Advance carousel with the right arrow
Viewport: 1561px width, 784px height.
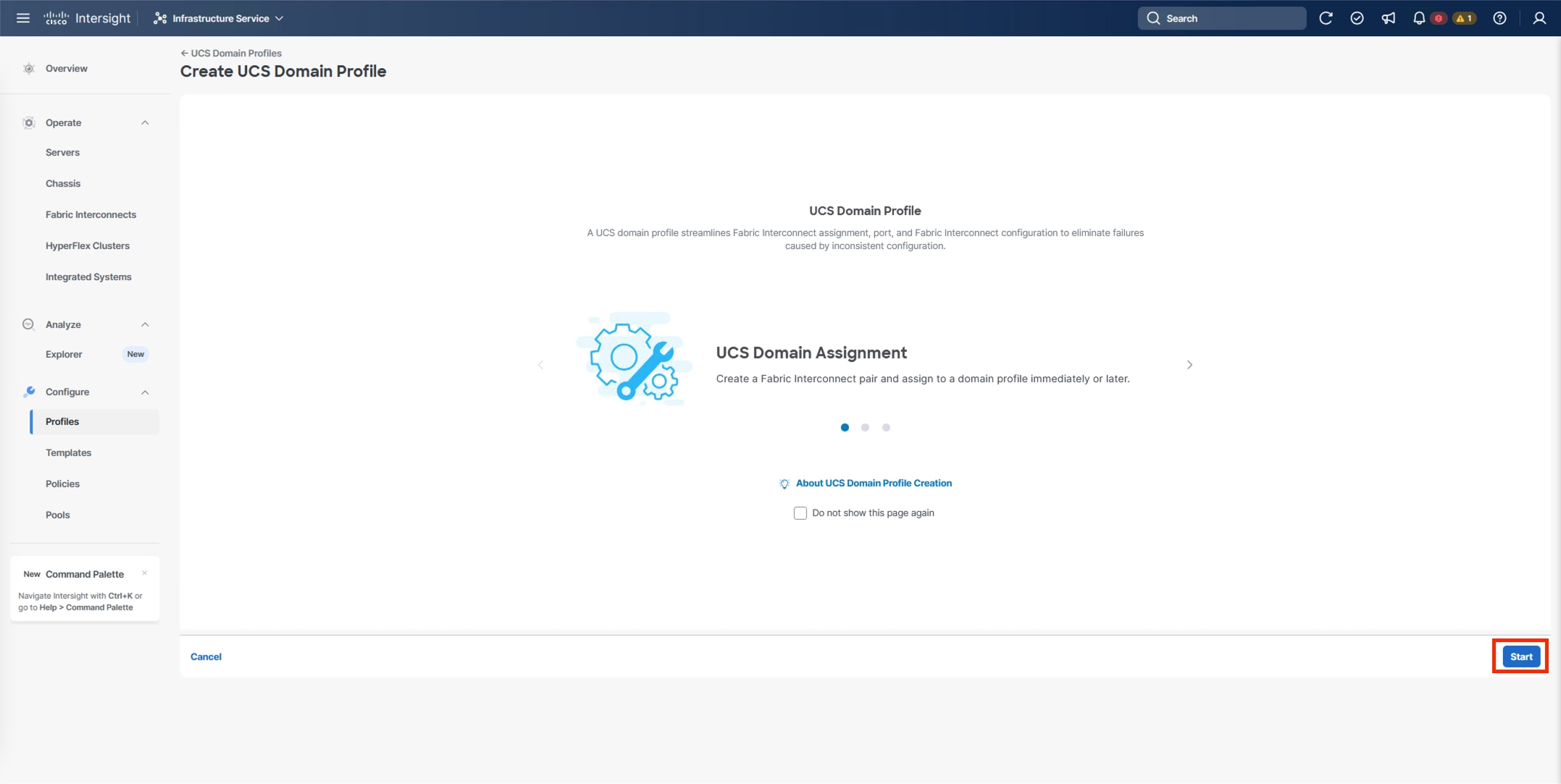coord(1189,364)
